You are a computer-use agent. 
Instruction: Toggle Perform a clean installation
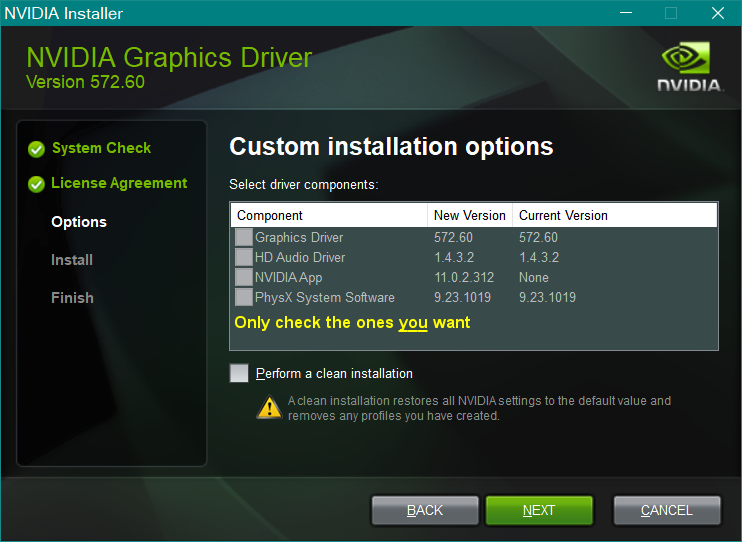[239, 373]
